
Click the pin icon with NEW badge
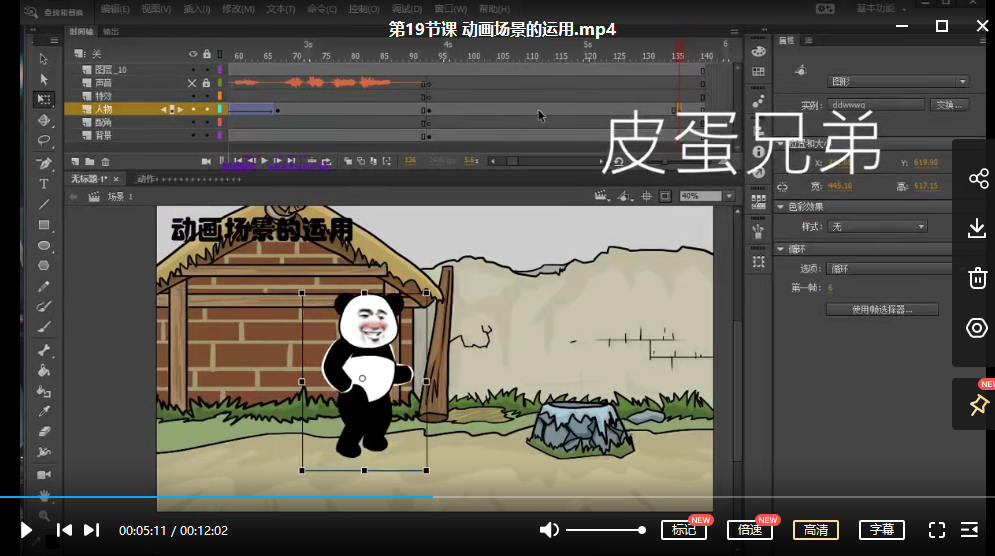tap(978, 405)
